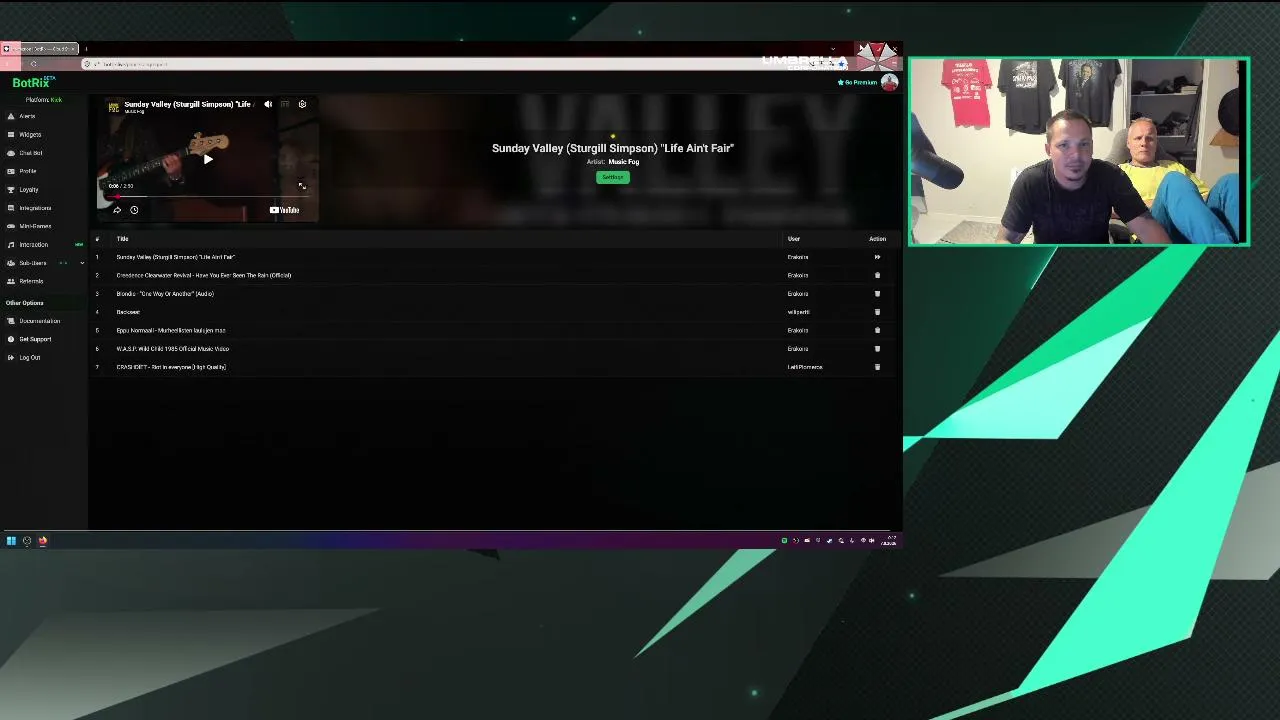Click the Log Out icon
The width and height of the screenshot is (1280, 720).
tap(11, 357)
